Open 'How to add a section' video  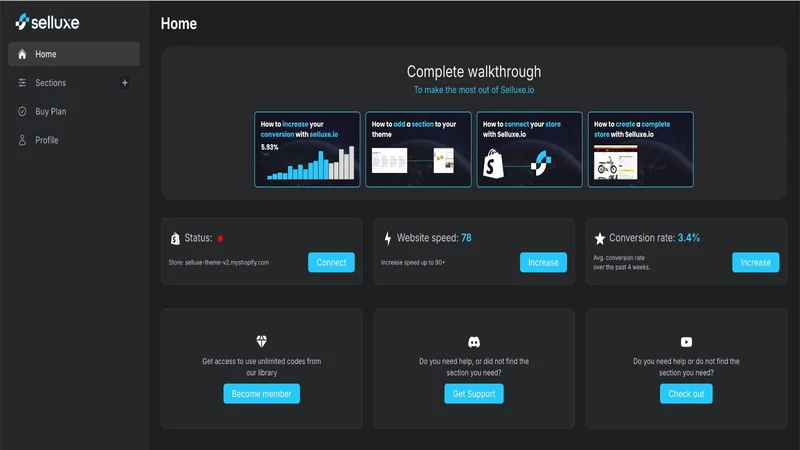[x=418, y=149]
